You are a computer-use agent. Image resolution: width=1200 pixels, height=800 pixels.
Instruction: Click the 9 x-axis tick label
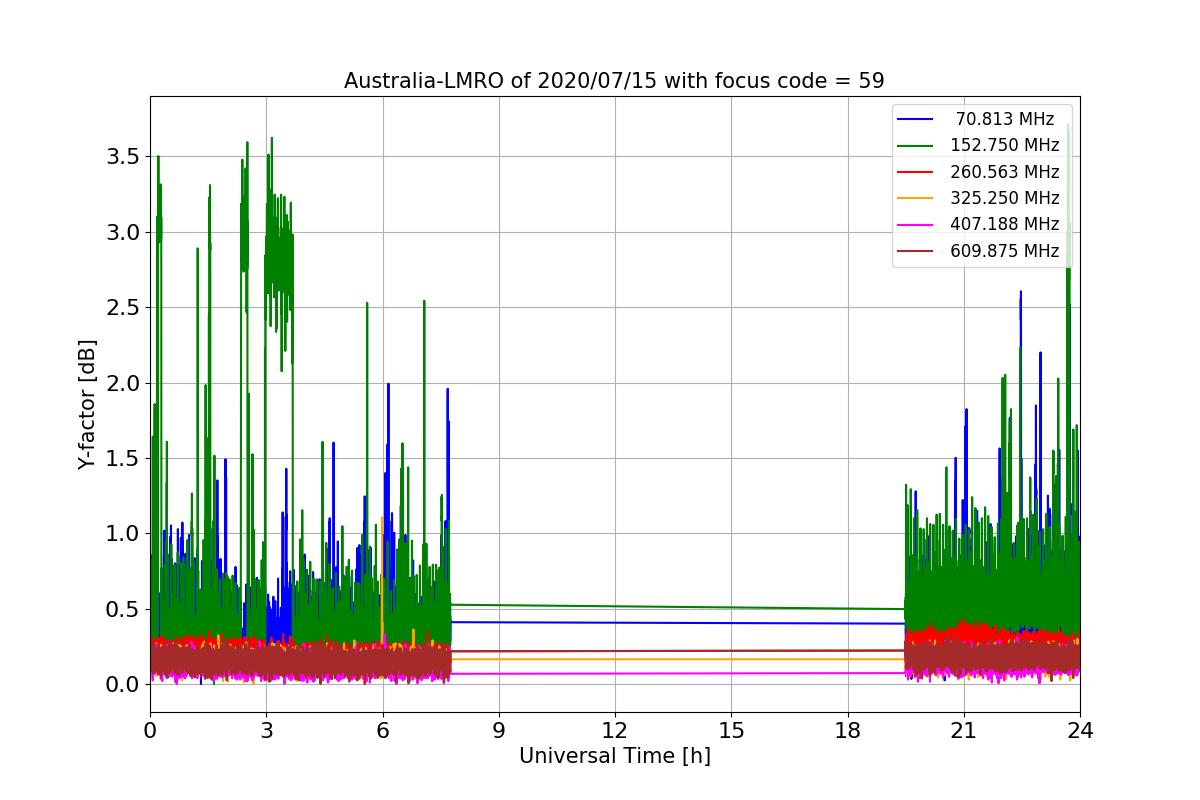(x=499, y=731)
